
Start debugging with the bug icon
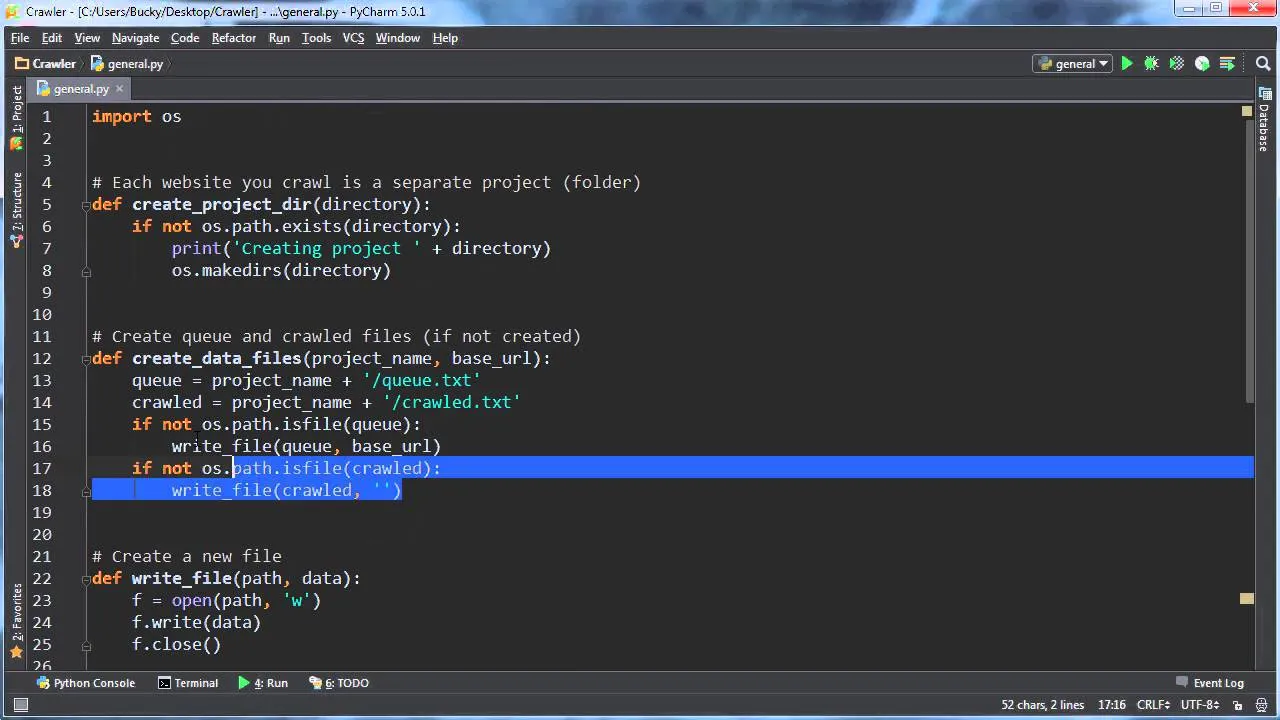pyautogui.click(x=1151, y=63)
